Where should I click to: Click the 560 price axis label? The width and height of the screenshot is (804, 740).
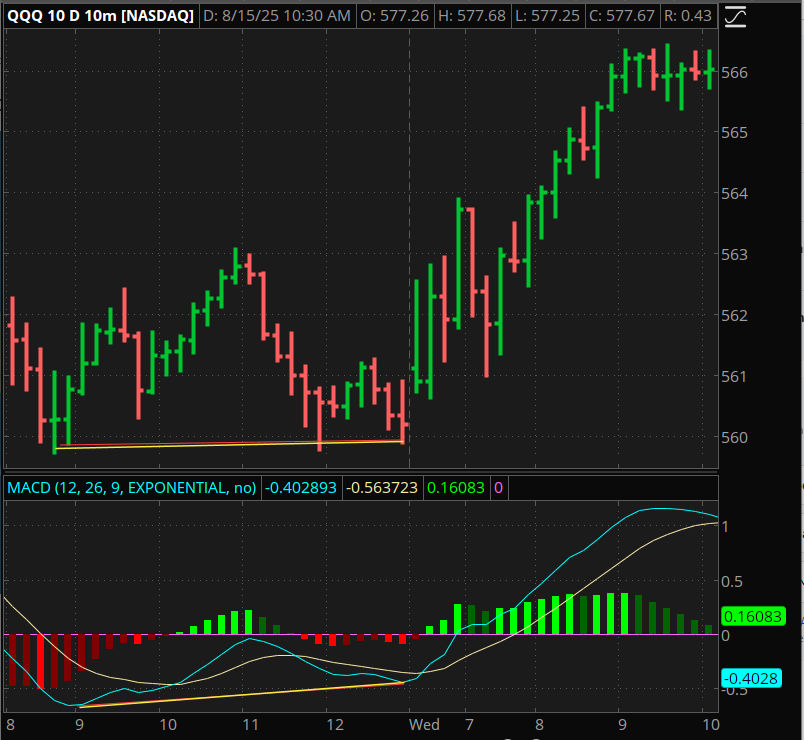tap(734, 438)
